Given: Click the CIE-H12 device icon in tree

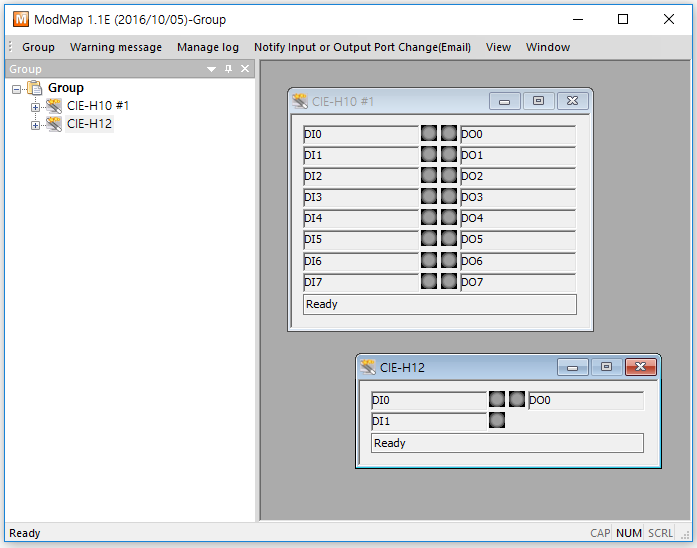Looking at the screenshot, I should click(x=54, y=124).
